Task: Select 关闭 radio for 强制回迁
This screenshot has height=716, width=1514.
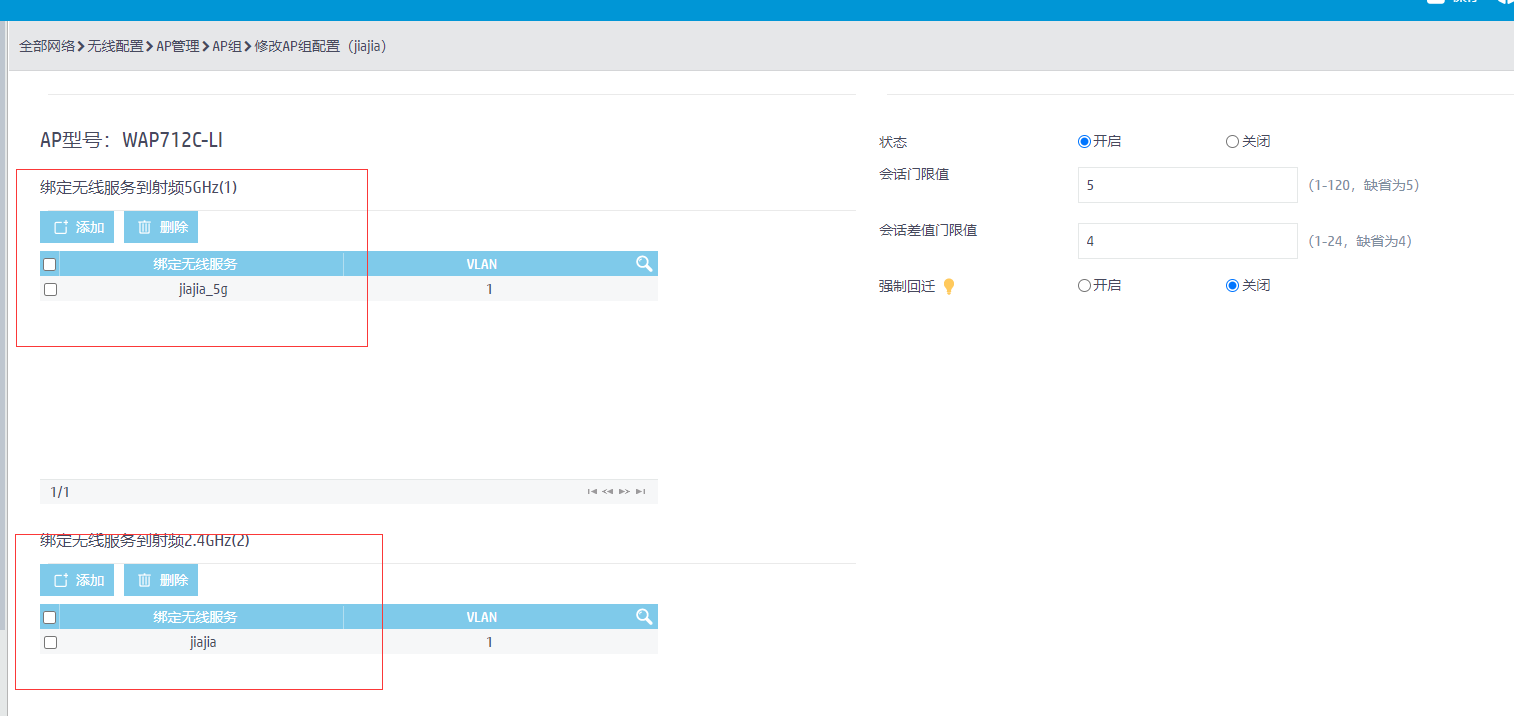Action: [x=1232, y=285]
